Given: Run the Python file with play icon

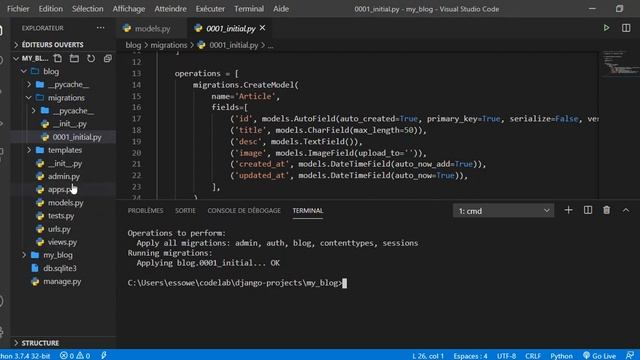Looking at the screenshot, I should click(x=607, y=28).
